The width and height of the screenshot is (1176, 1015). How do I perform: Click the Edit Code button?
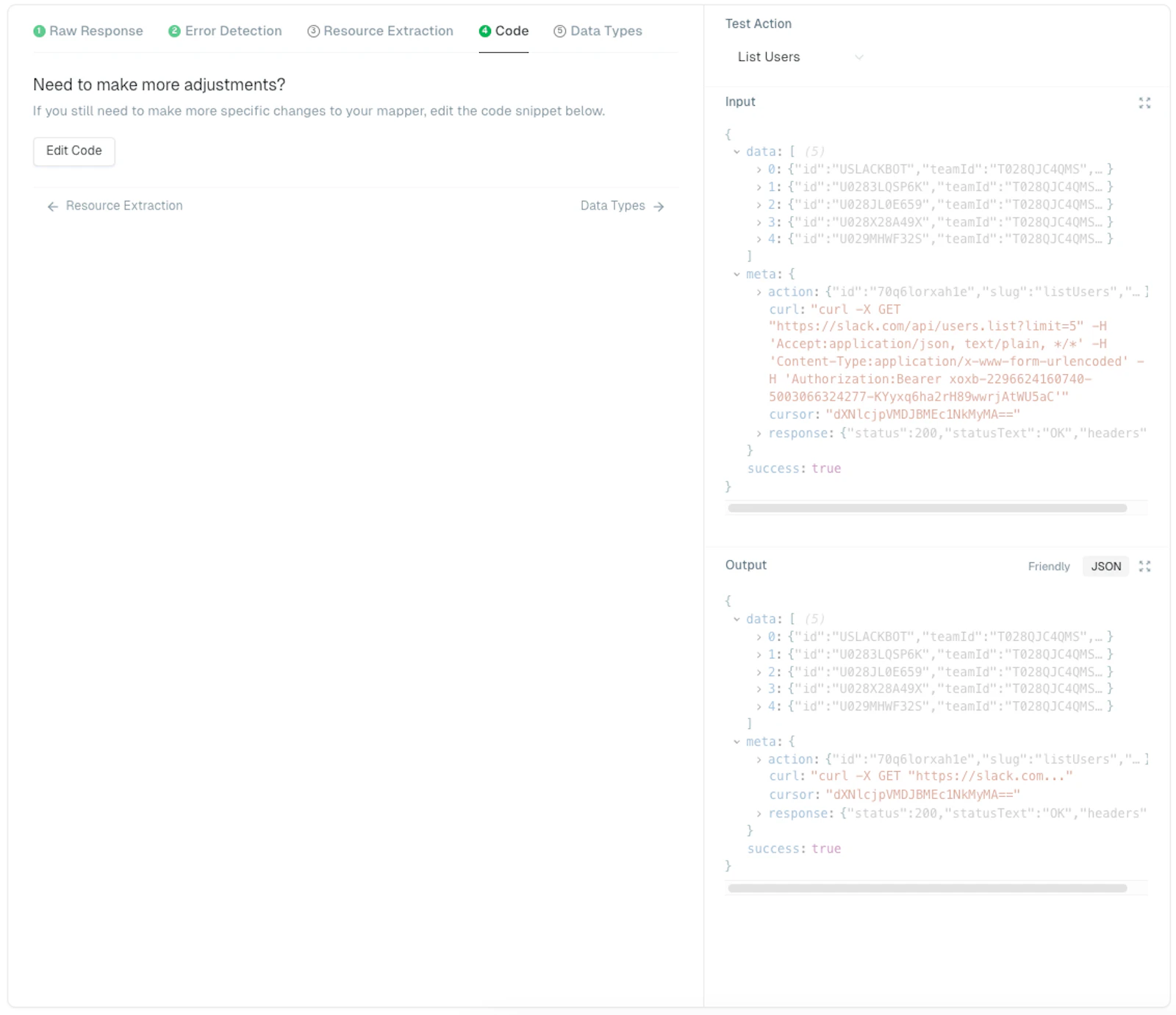coord(74,151)
